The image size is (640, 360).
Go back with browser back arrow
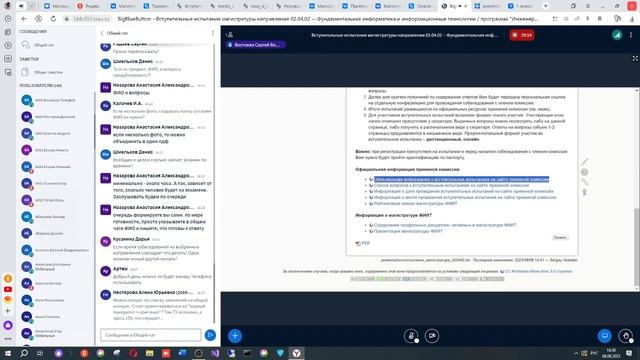point(24,19)
